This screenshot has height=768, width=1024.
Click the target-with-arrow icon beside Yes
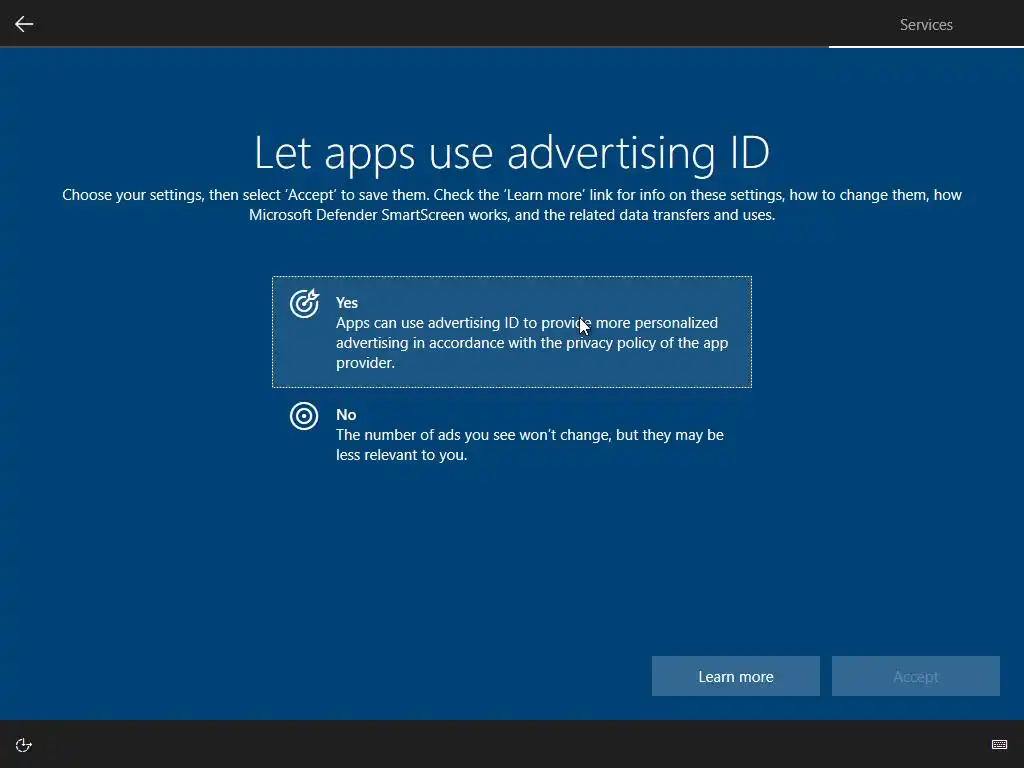304,304
